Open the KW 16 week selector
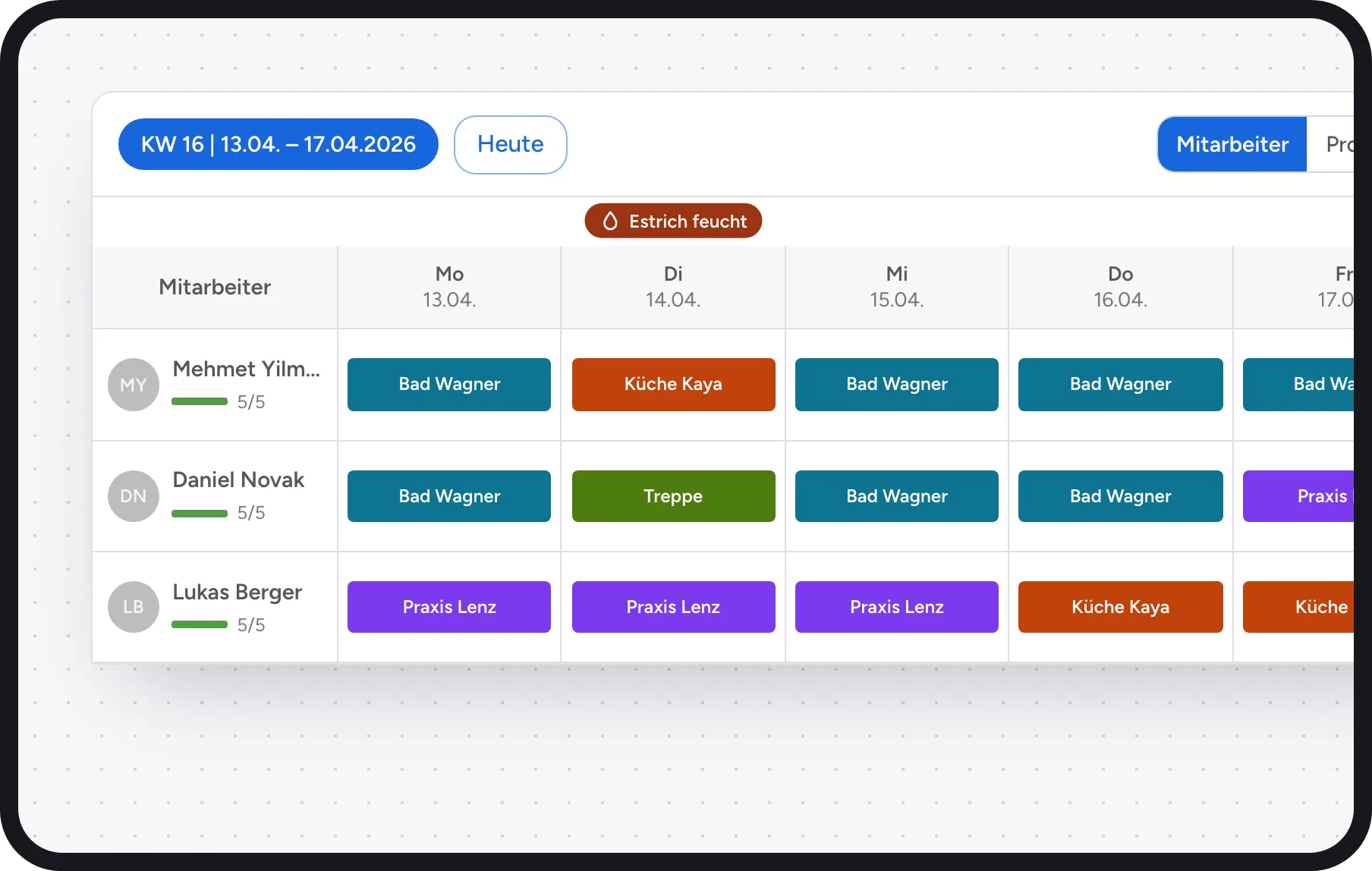Viewport: 1372px width, 871px height. click(278, 144)
